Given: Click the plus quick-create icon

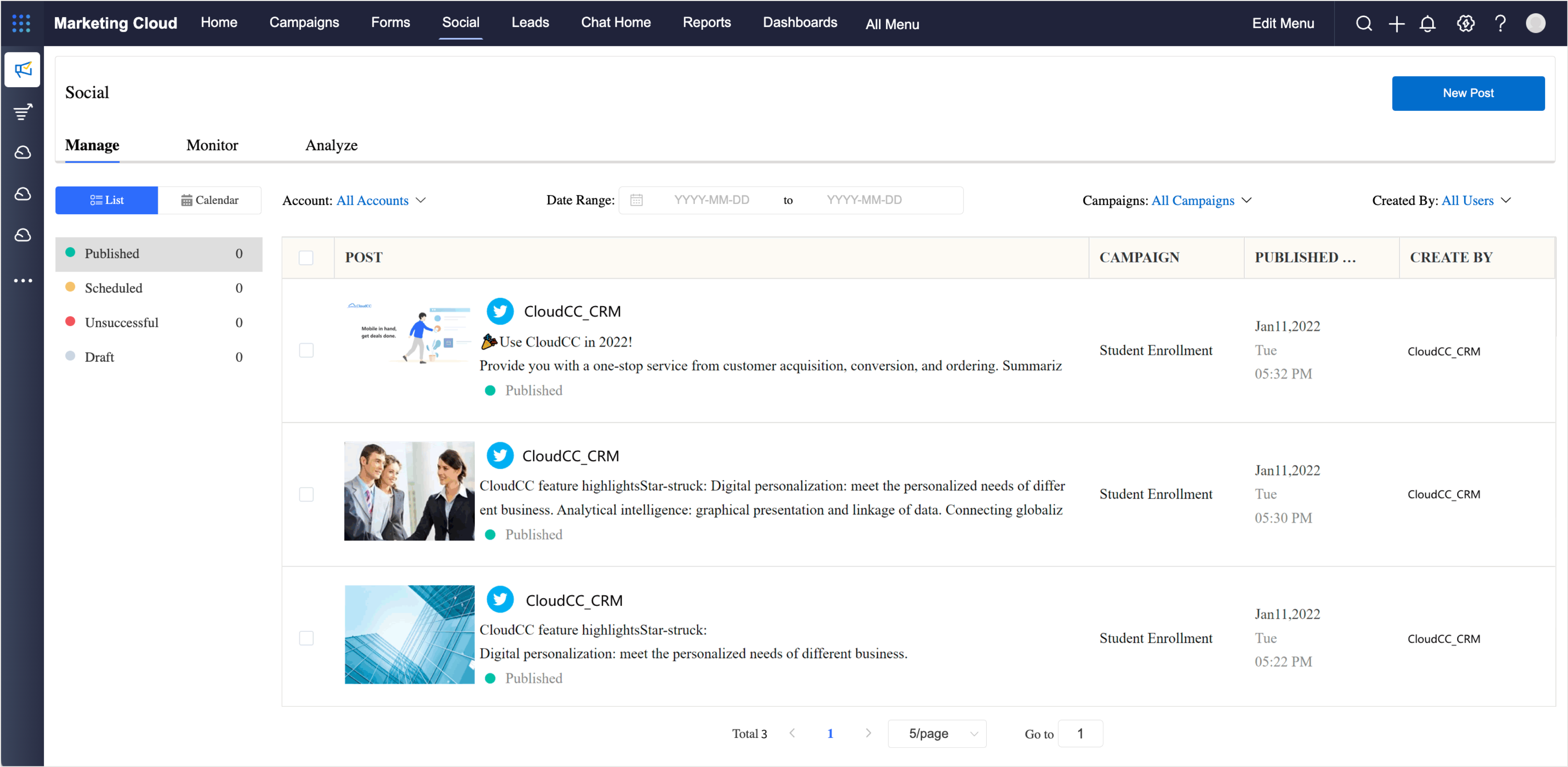Looking at the screenshot, I should (1396, 23).
